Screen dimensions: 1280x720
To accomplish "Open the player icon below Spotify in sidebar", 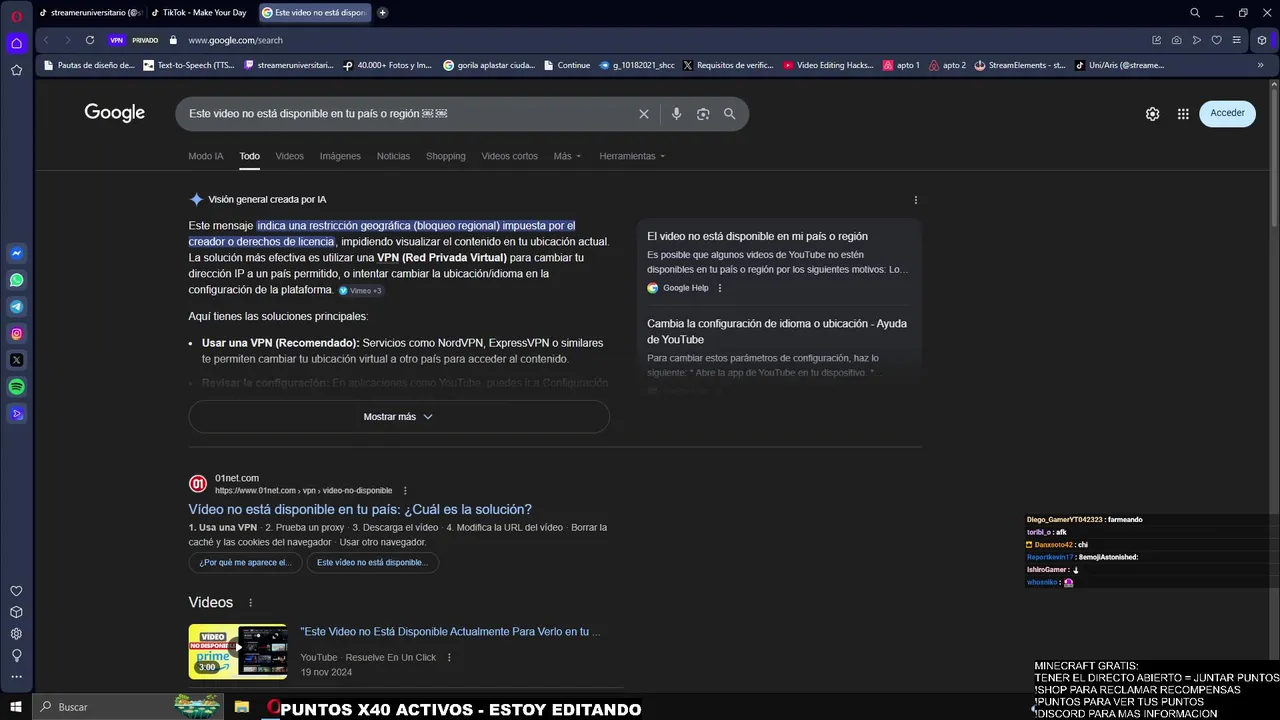I will pyautogui.click(x=17, y=413).
